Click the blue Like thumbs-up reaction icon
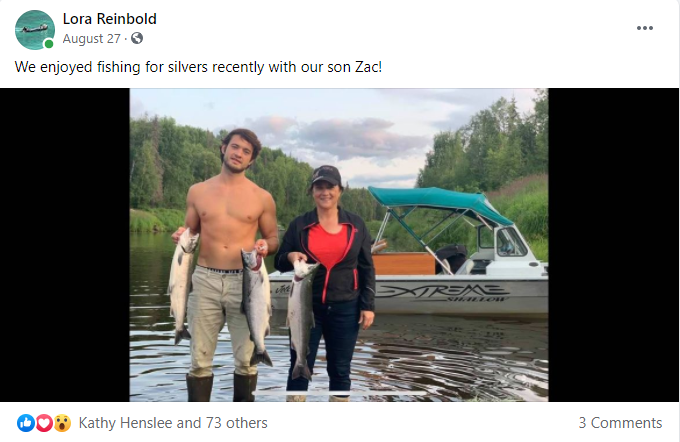Viewport: 680px width, 442px height. click(26, 422)
